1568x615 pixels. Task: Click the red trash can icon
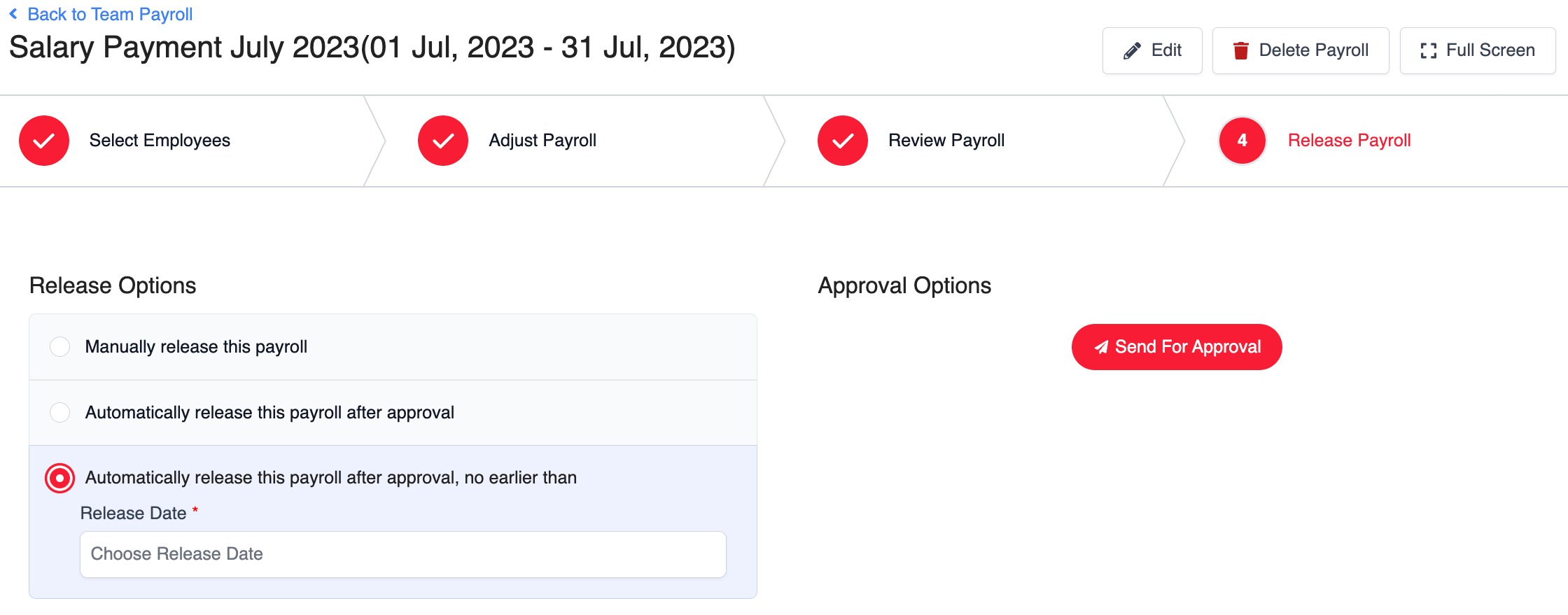[x=1240, y=50]
